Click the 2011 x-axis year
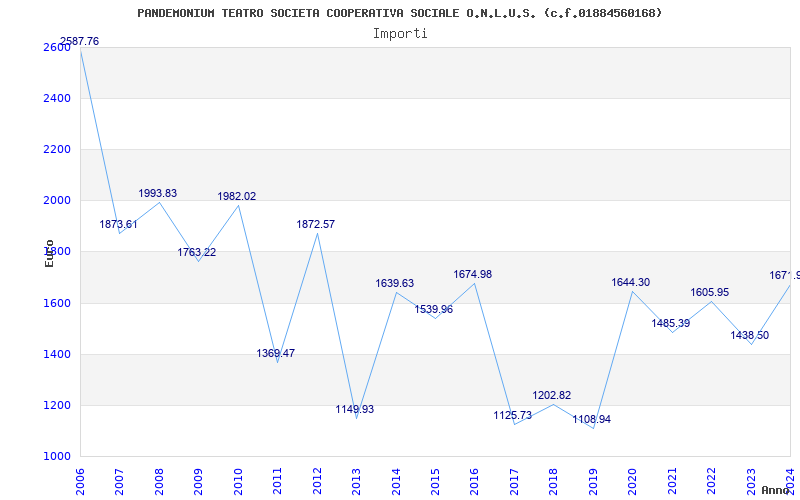Viewport: 800px width, 500px height. 277,481
